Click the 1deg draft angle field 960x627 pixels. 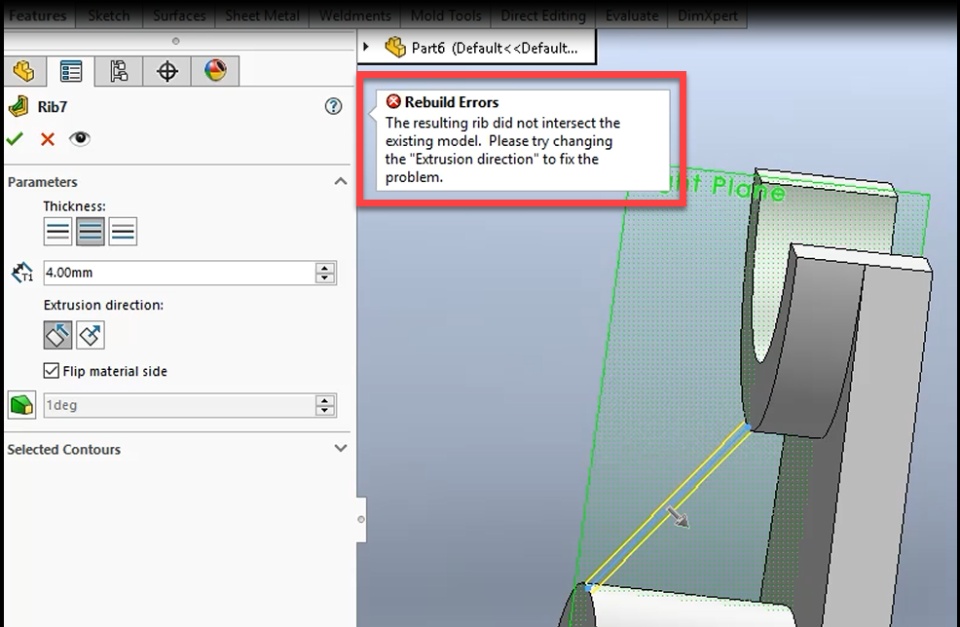179,405
